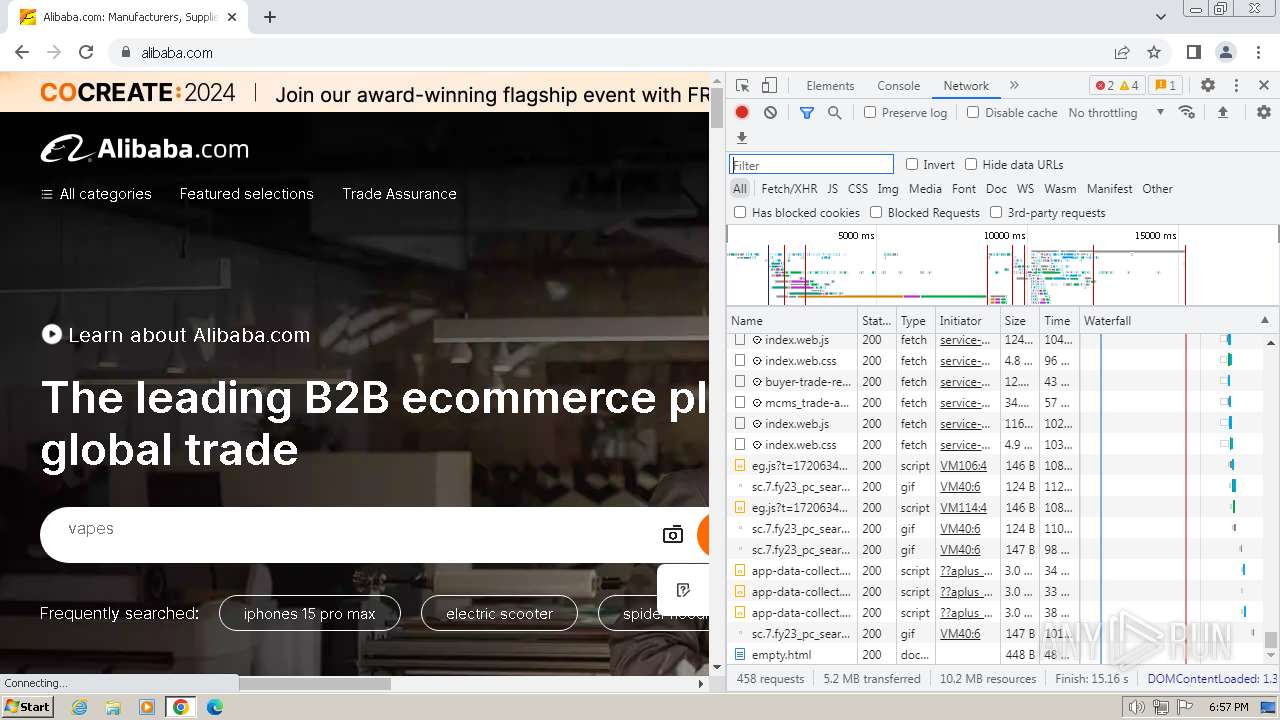Filter requests by Fetch/XHR

click(789, 189)
